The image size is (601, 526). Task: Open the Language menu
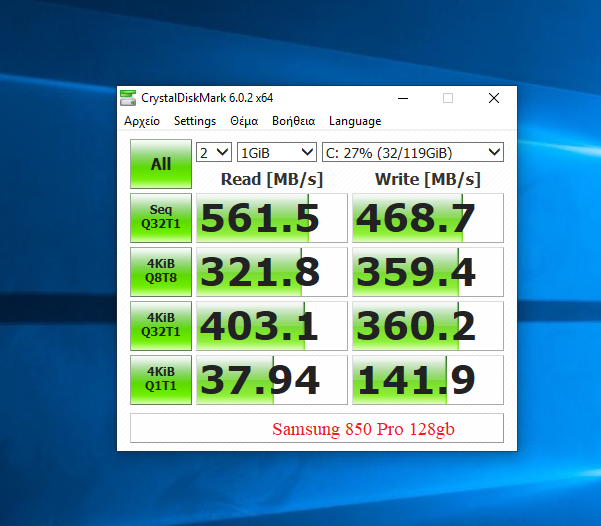(x=355, y=121)
